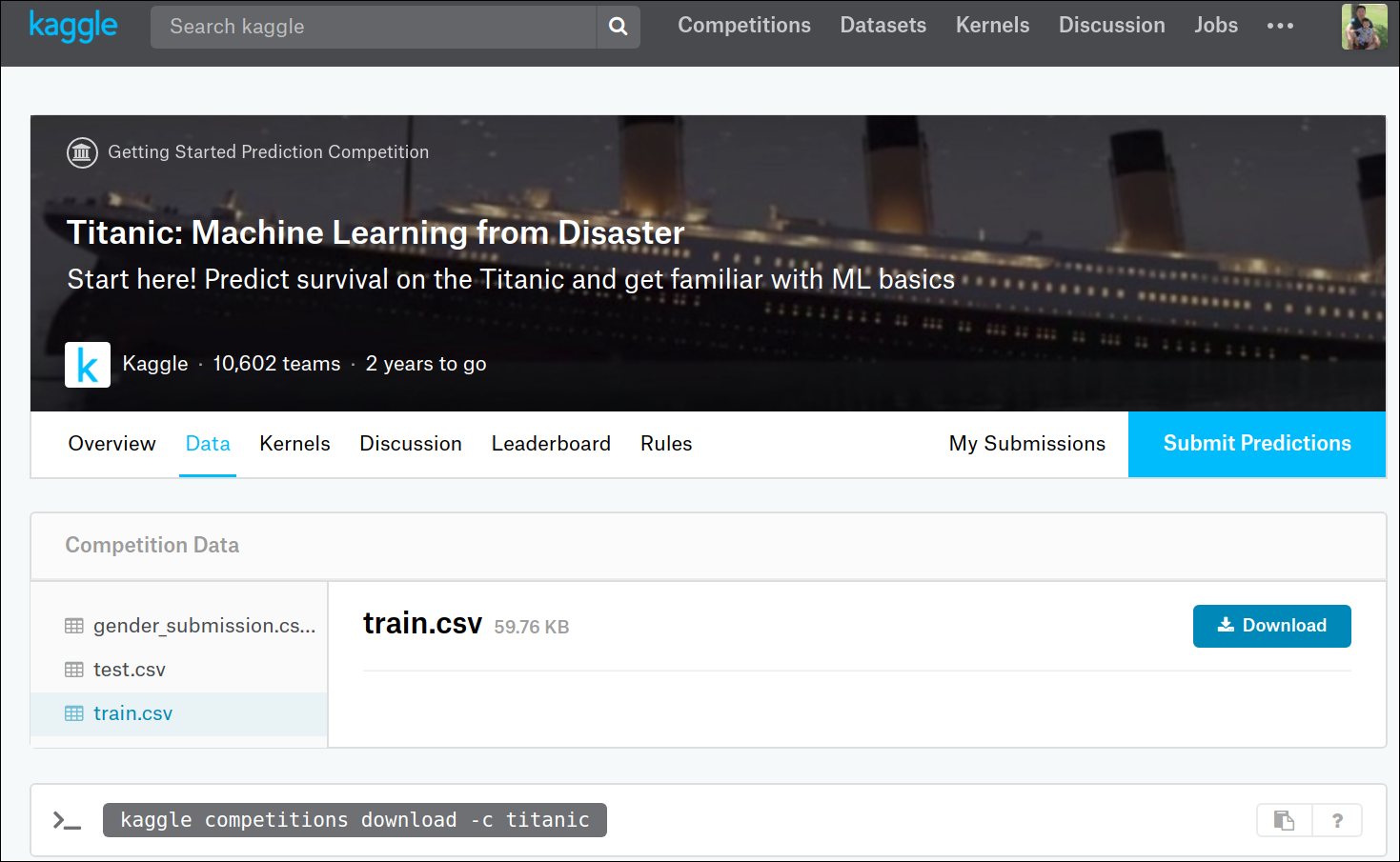Select the Data tab

click(x=208, y=444)
